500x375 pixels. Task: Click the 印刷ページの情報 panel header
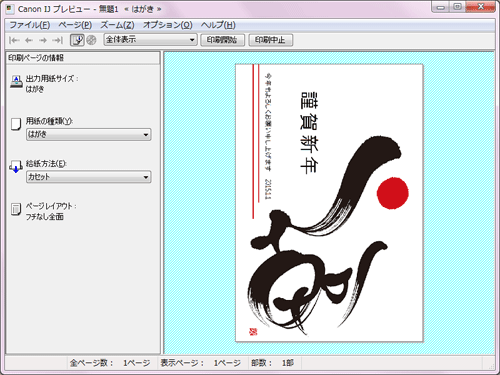[83, 58]
